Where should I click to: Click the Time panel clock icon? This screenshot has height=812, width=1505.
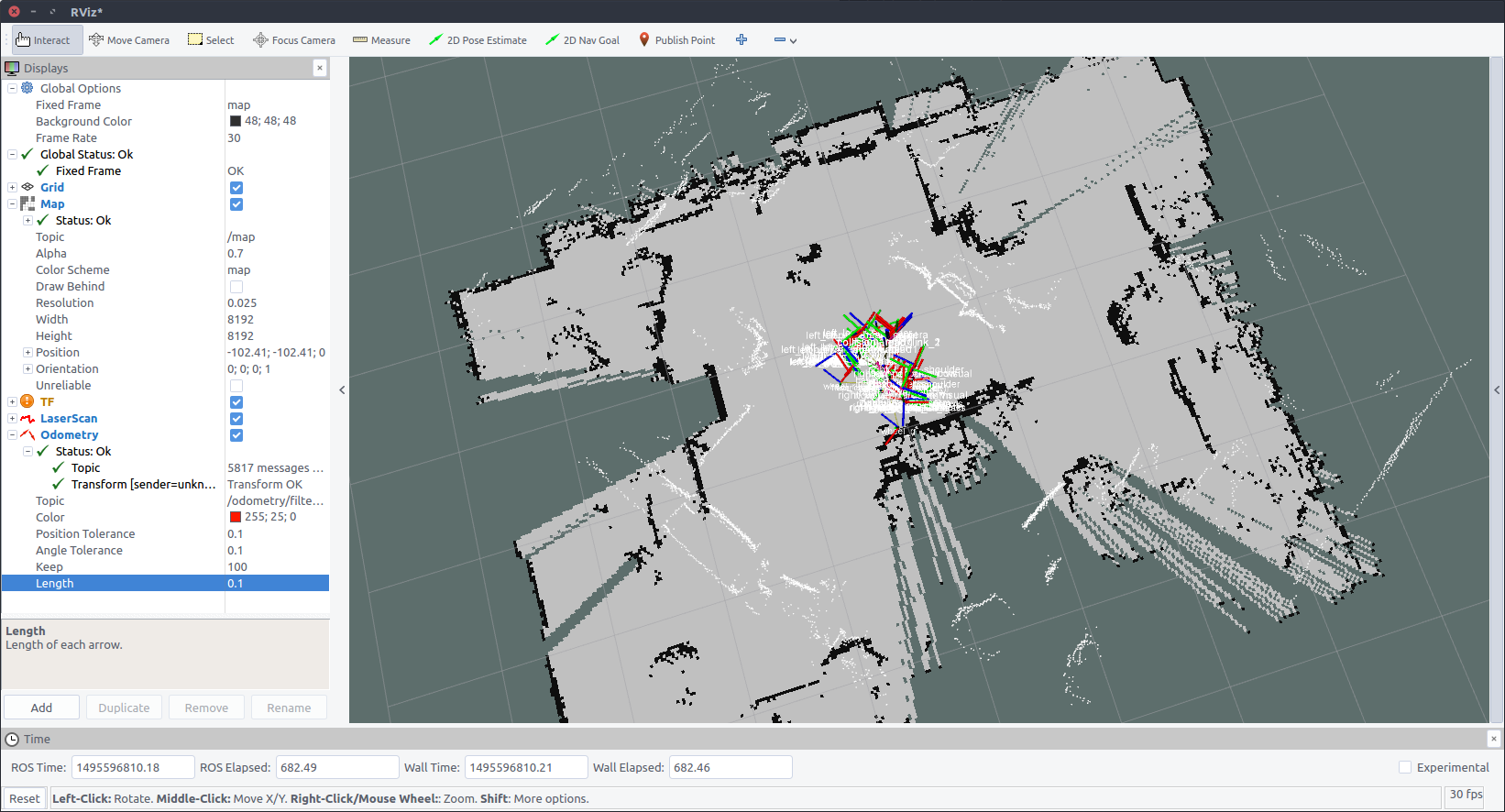pos(12,739)
